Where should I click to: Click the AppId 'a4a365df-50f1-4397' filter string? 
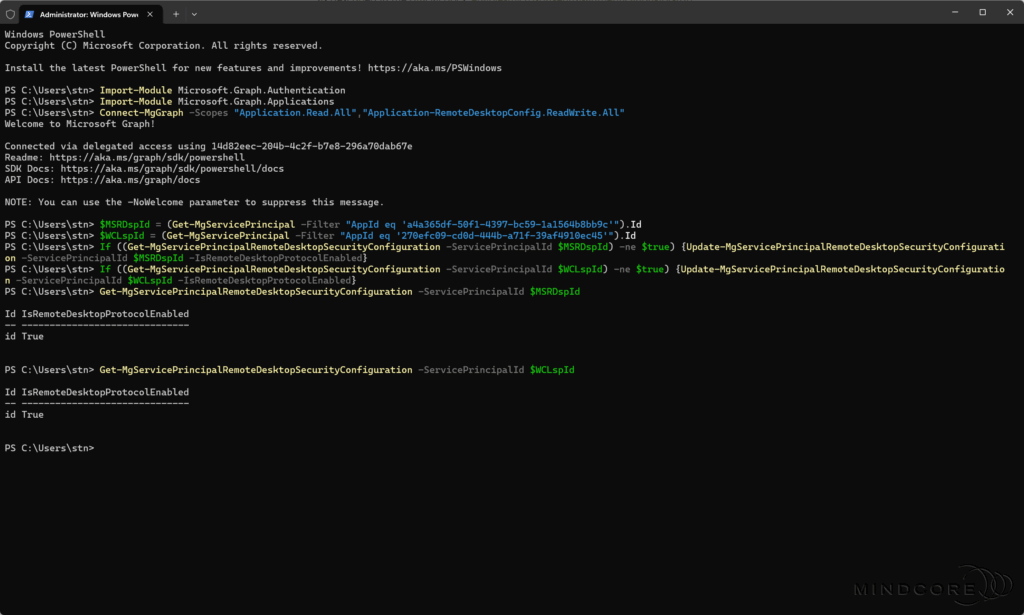click(x=483, y=224)
